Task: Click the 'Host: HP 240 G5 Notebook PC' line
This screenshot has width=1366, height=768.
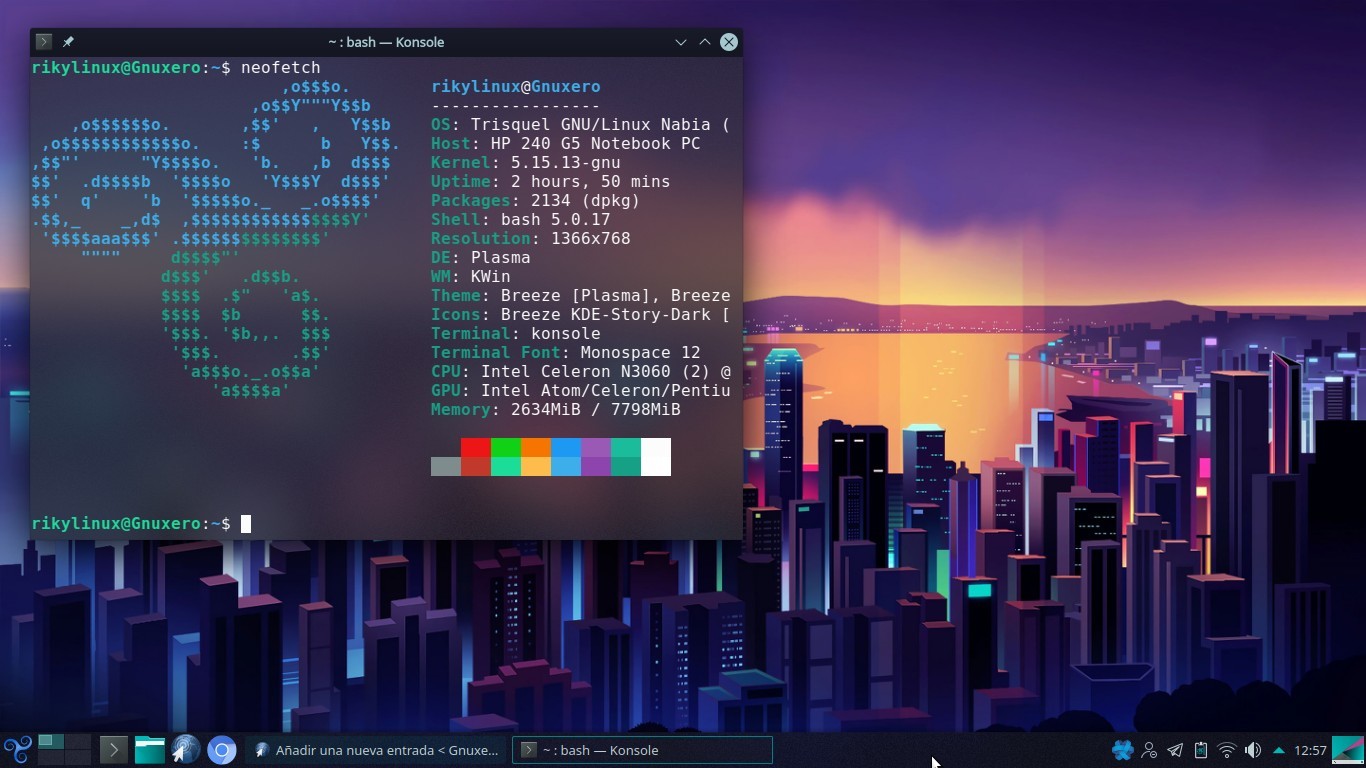Action: pyautogui.click(x=566, y=144)
